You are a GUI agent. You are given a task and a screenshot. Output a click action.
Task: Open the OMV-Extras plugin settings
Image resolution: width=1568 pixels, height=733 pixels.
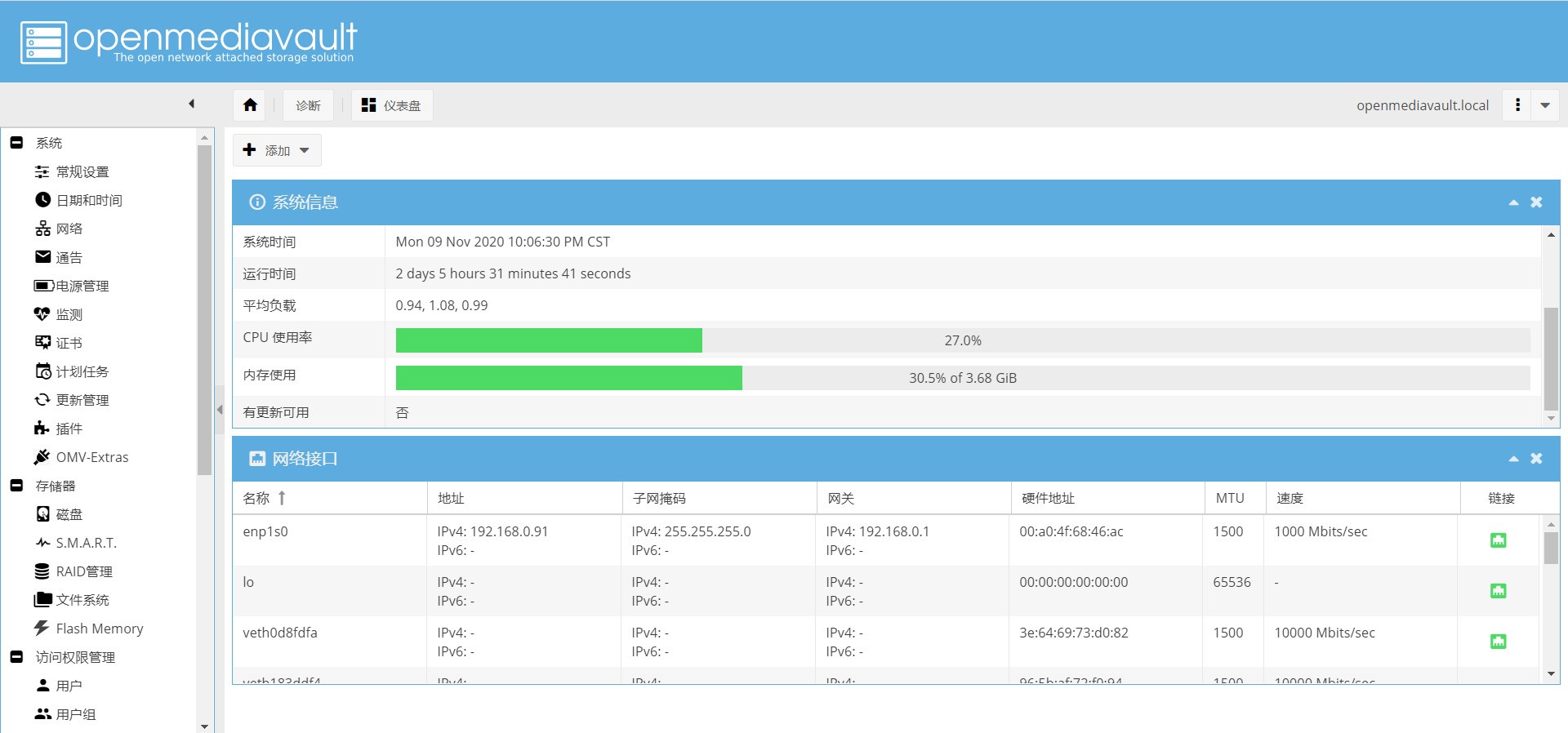91,457
